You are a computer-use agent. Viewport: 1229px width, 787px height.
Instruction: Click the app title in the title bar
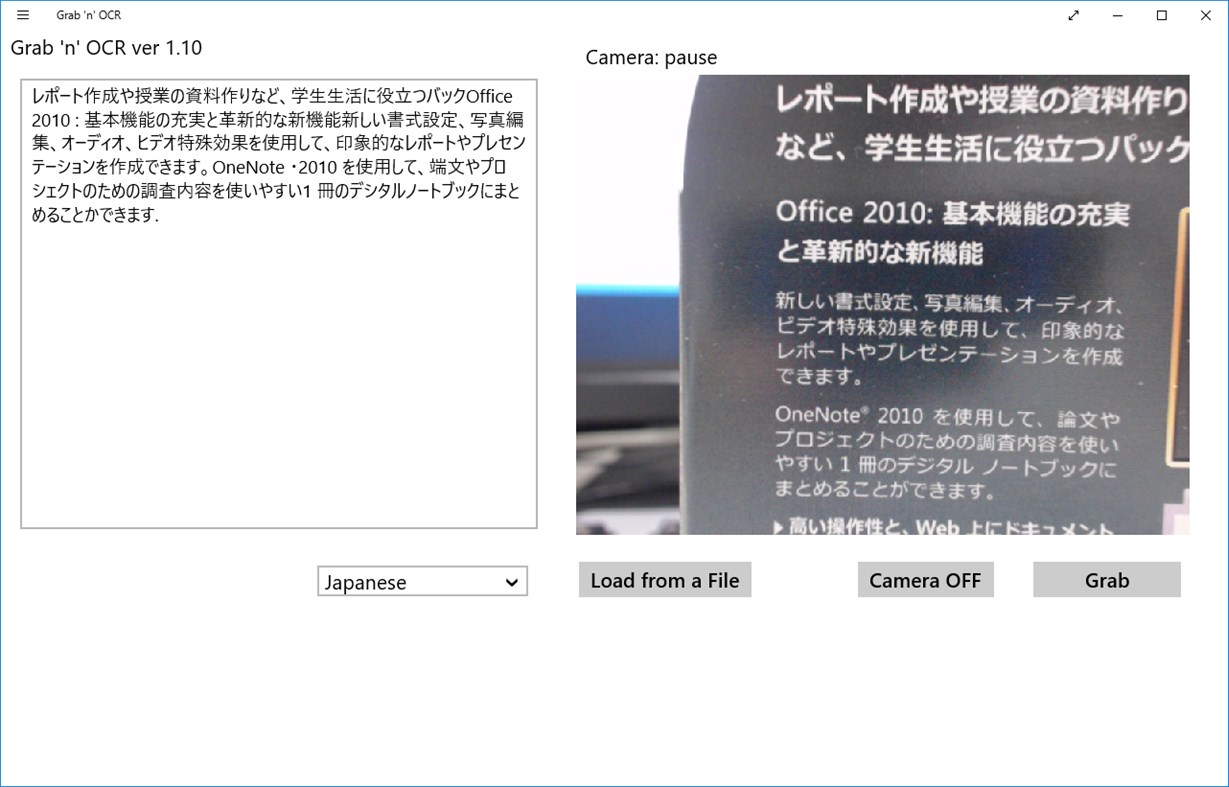[87, 15]
